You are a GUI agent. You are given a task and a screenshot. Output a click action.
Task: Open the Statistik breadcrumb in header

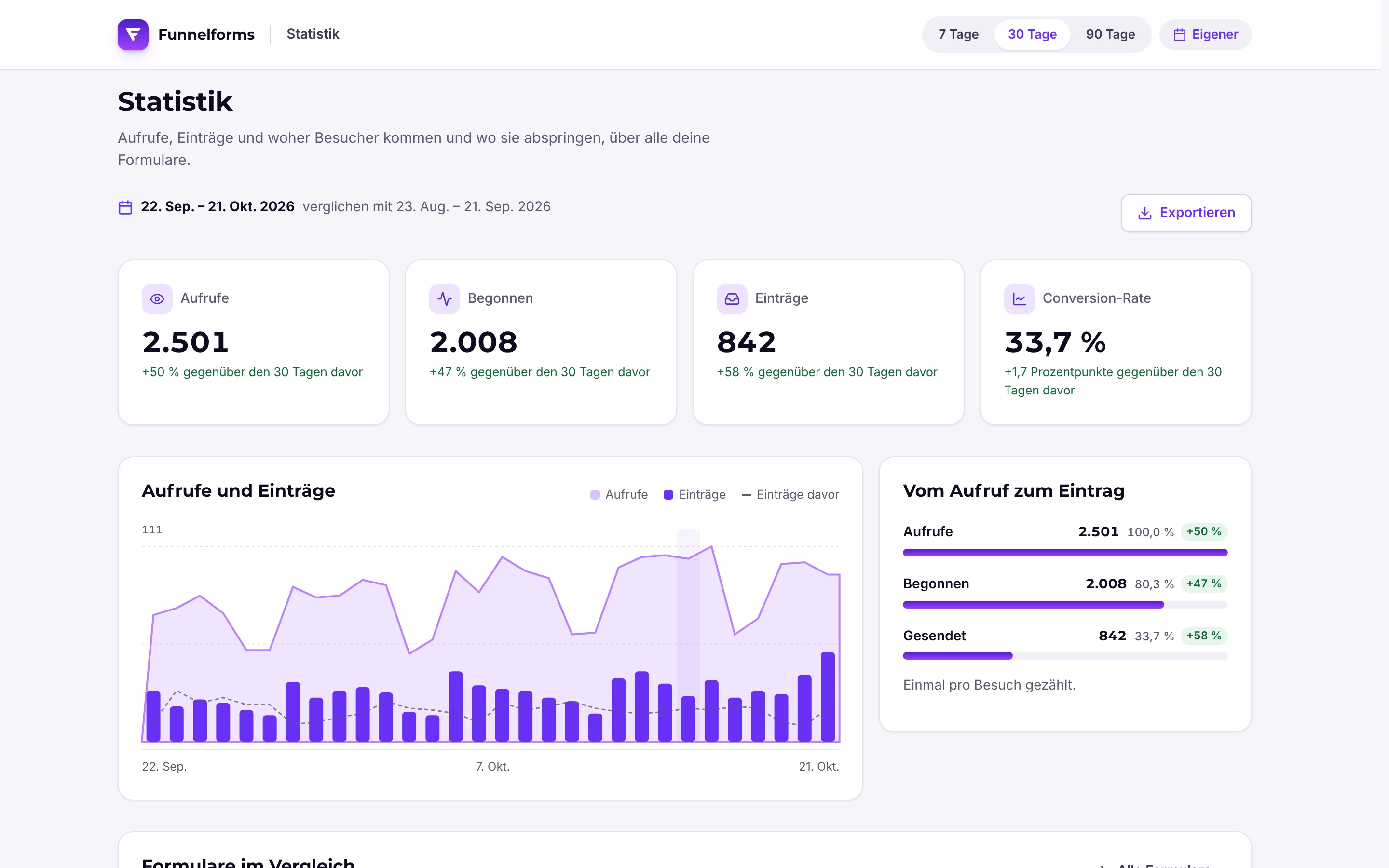(313, 34)
